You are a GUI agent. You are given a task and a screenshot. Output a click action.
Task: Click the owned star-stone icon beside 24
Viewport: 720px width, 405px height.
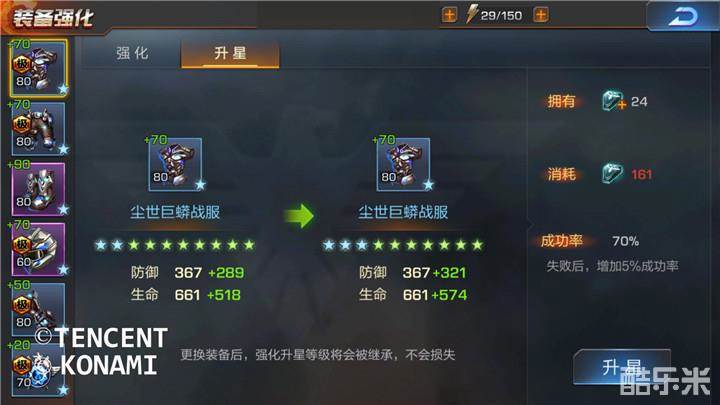[613, 101]
